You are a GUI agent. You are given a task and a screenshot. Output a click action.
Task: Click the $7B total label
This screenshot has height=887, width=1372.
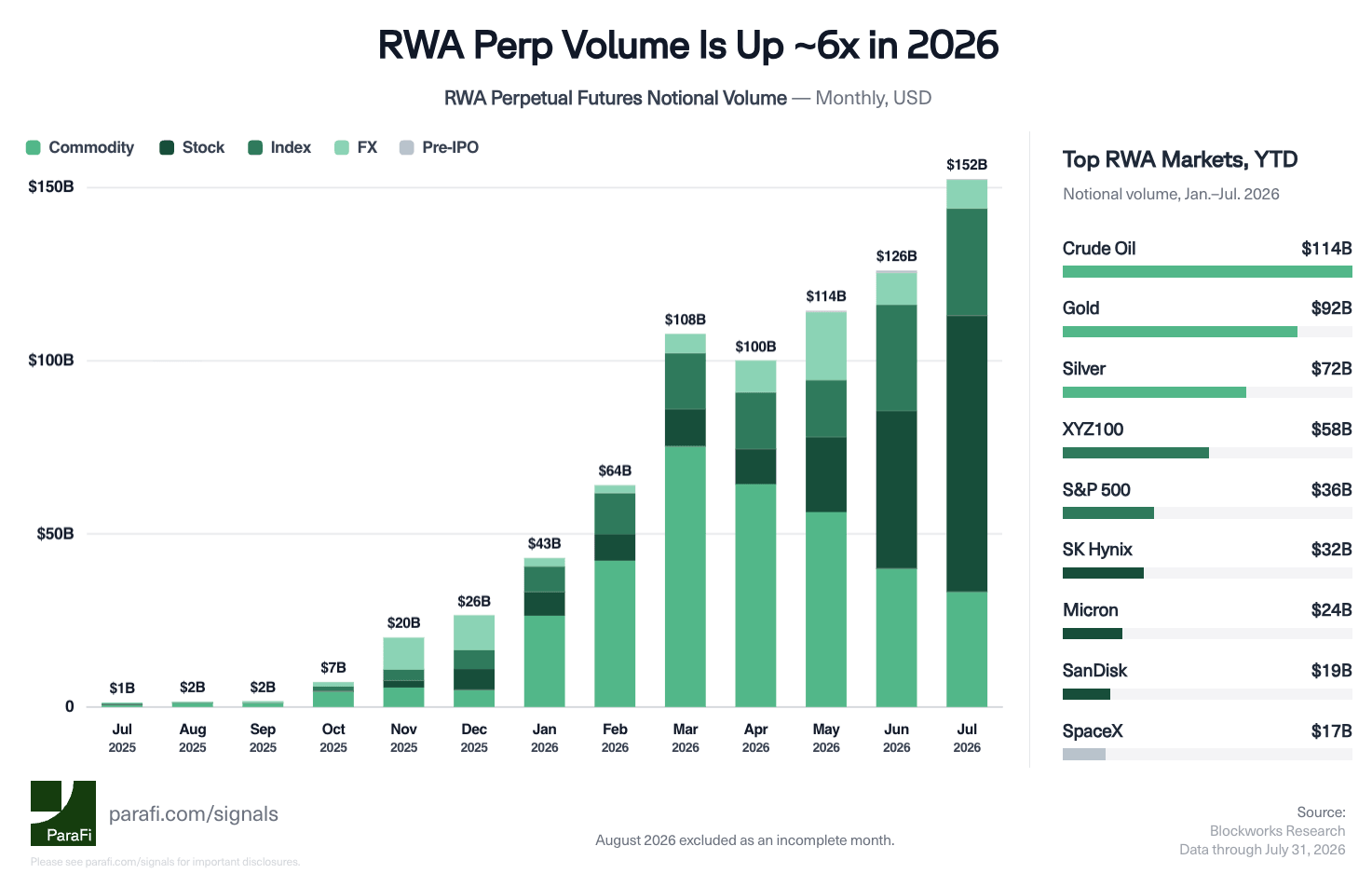pos(333,668)
